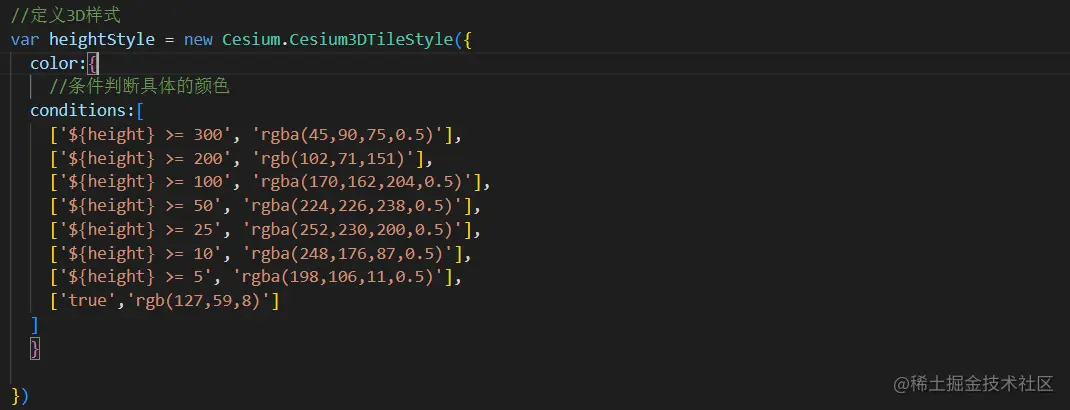
Task: Click the comment '//定义3D样式'
Action: click(66, 15)
